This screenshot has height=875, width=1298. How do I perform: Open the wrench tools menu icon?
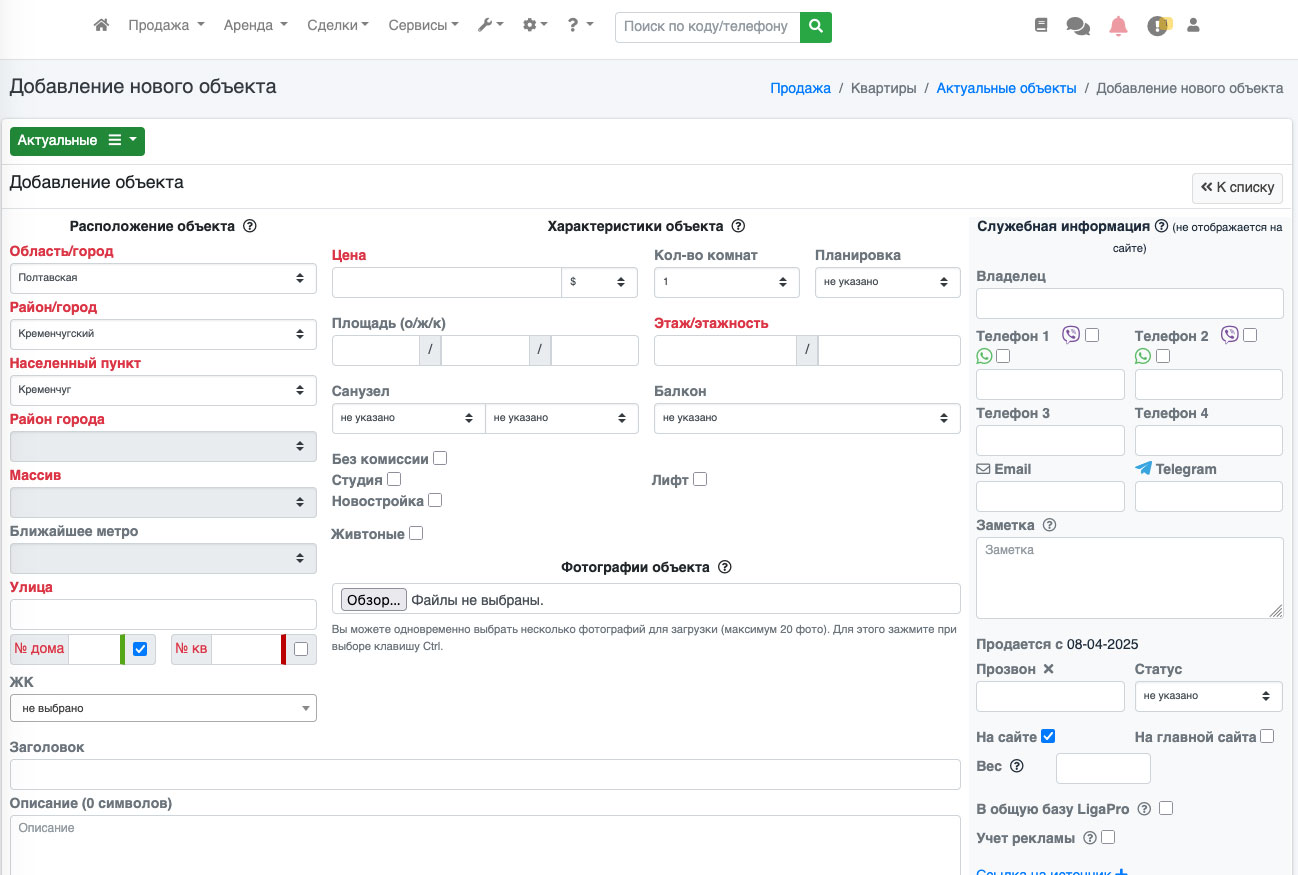click(490, 26)
